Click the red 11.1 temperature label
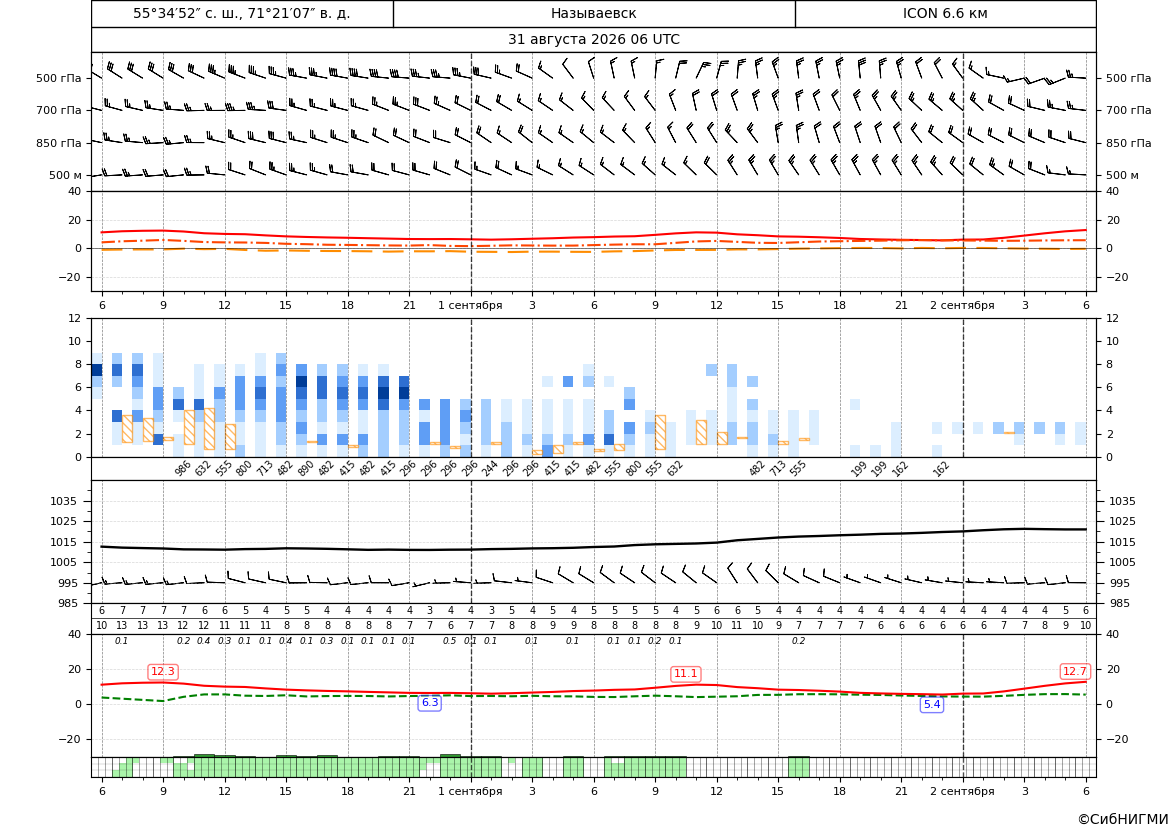 click(685, 673)
